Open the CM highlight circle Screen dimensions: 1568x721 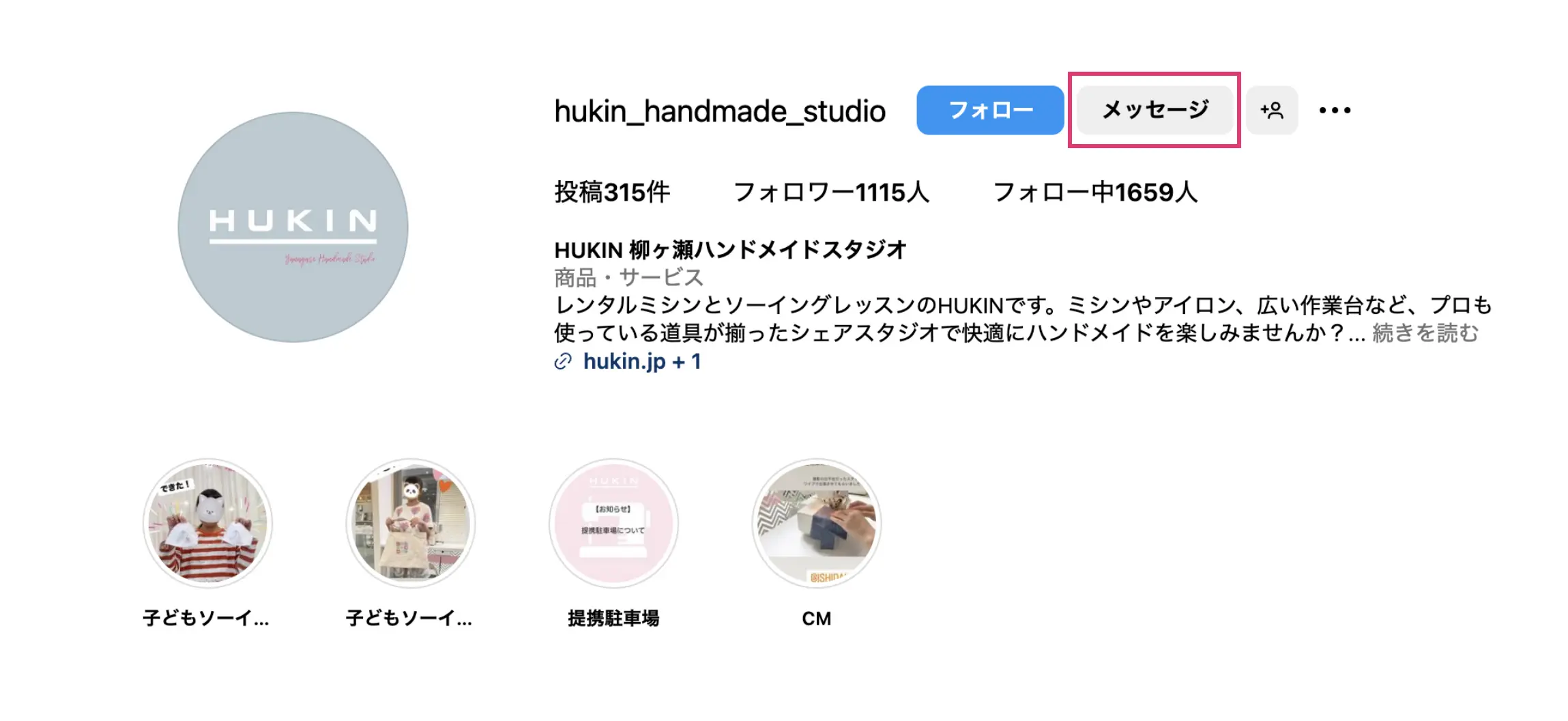click(x=817, y=523)
